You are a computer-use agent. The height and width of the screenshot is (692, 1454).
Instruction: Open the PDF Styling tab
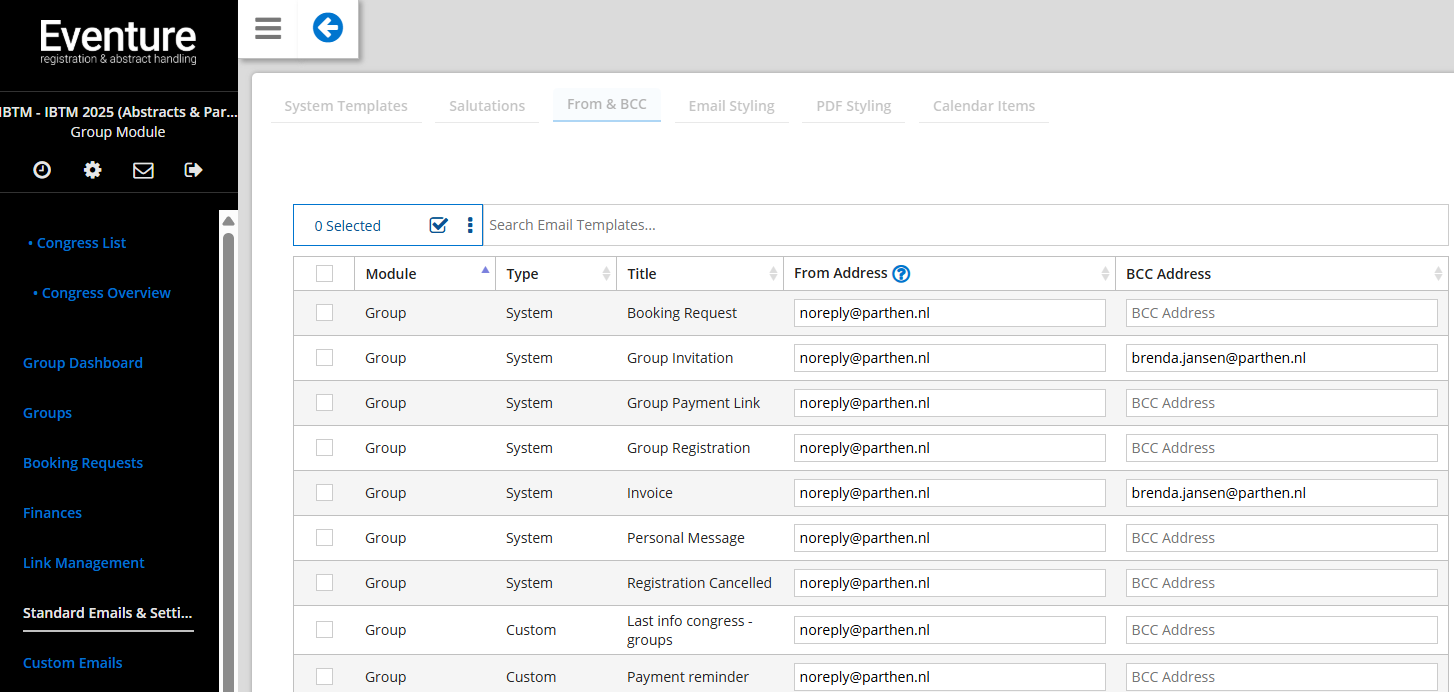point(854,106)
